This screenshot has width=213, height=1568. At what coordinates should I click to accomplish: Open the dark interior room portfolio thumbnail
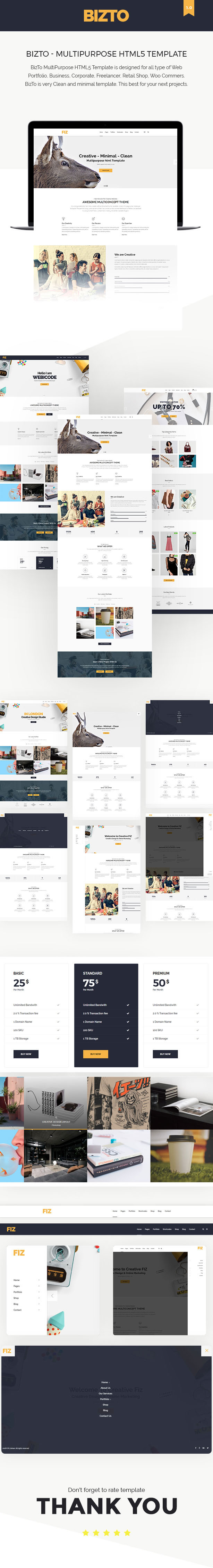click(x=56, y=1156)
